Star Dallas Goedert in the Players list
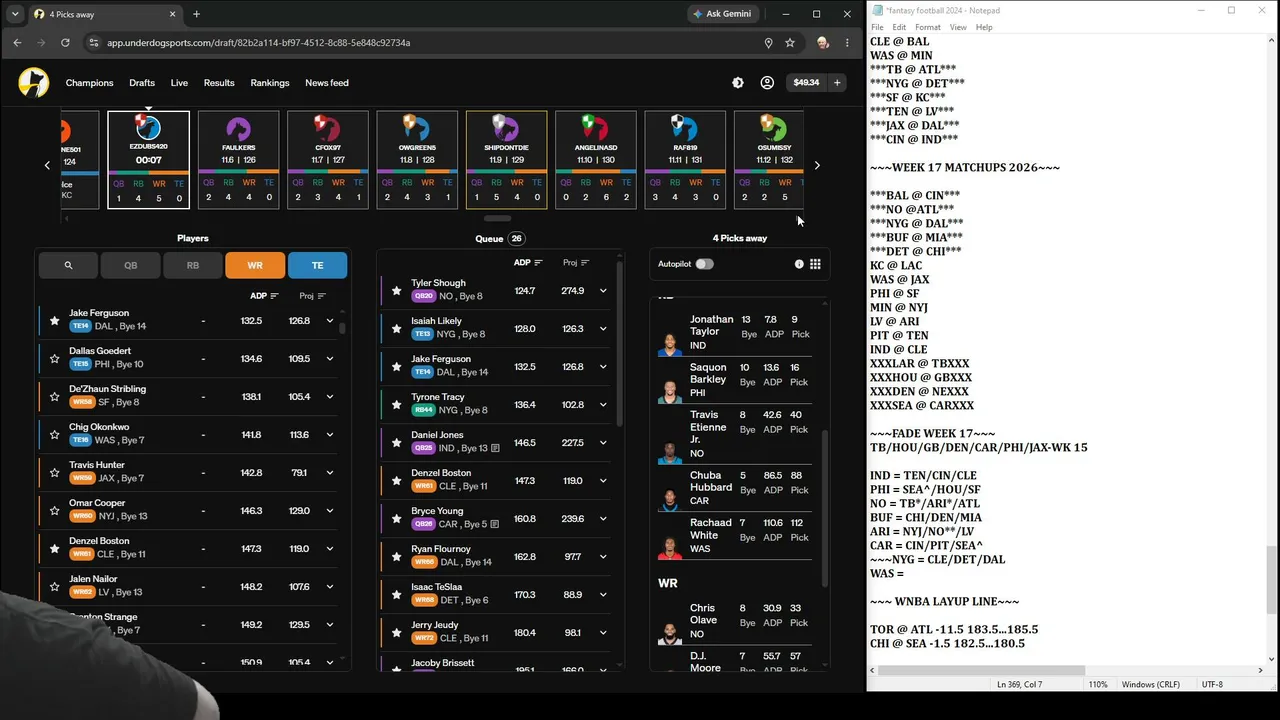1280x720 pixels. [x=54, y=359]
